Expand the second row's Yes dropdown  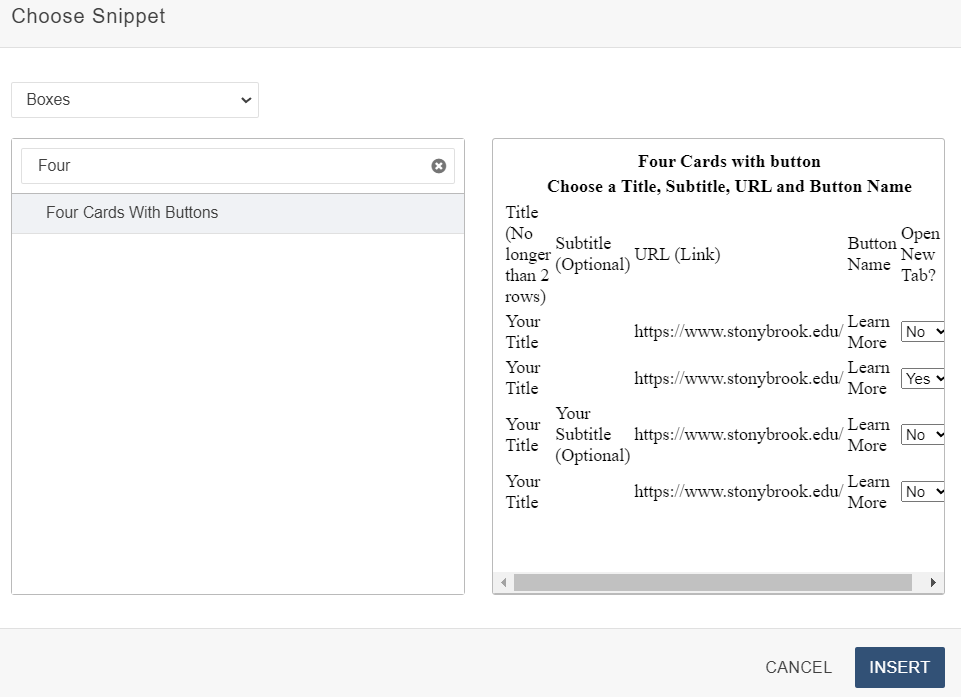click(922, 378)
